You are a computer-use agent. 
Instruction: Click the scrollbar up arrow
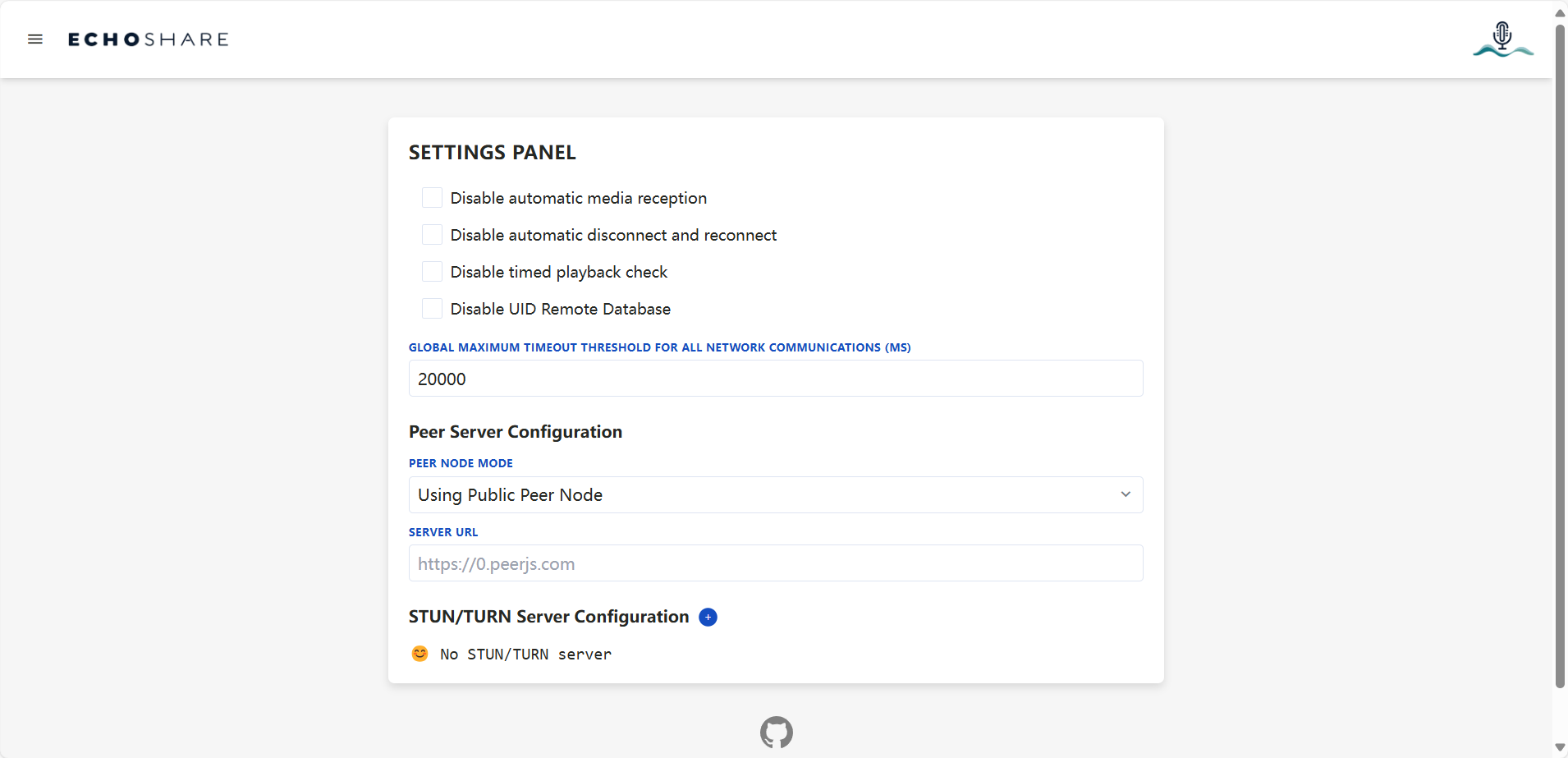click(x=1560, y=12)
